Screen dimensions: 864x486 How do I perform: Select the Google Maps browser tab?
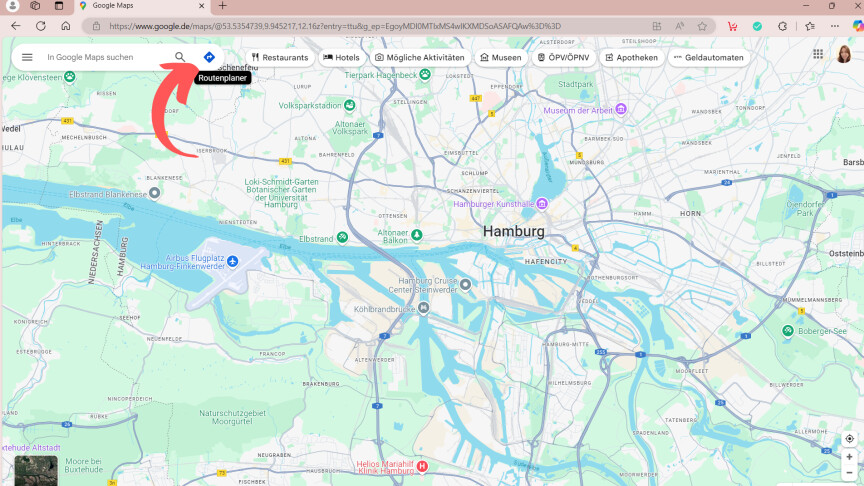coord(141,6)
